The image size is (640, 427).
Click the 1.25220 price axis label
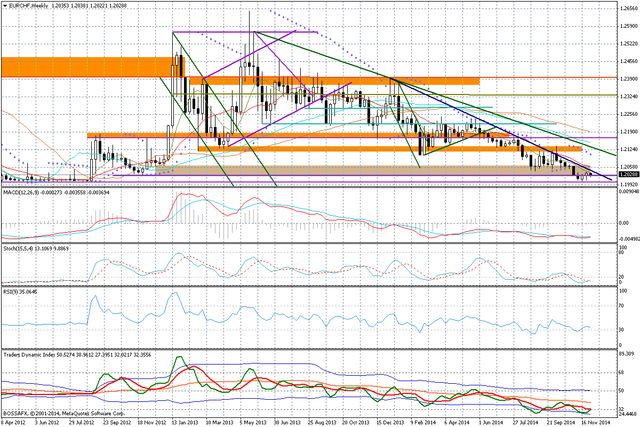coord(629,43)
